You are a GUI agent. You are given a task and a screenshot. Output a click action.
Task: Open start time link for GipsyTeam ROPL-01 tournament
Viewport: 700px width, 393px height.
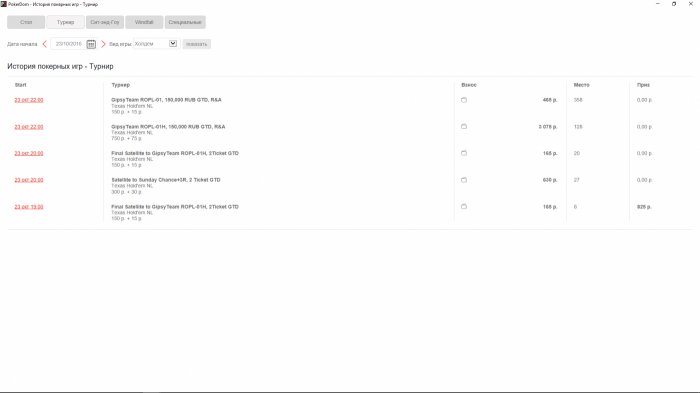click(x=29, y=100)
